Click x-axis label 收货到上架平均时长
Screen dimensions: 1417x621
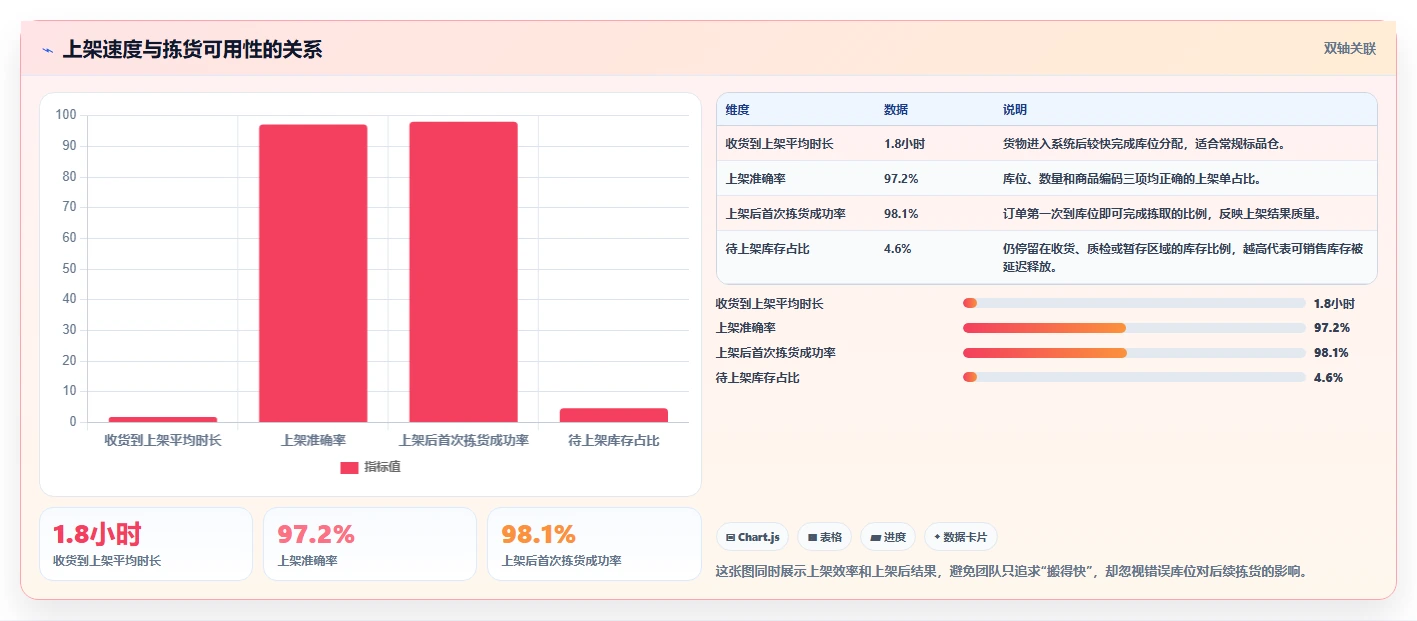[x=163, y=440]
